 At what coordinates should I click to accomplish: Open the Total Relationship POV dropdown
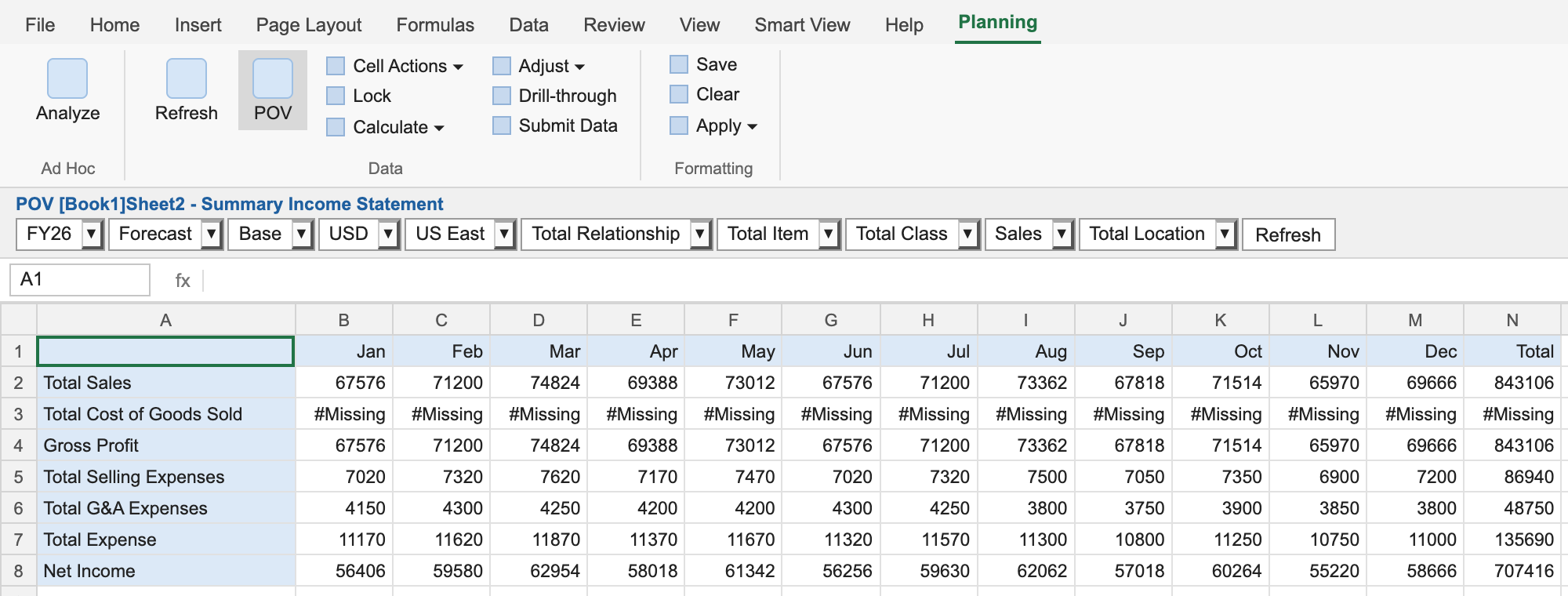[701, 234]
